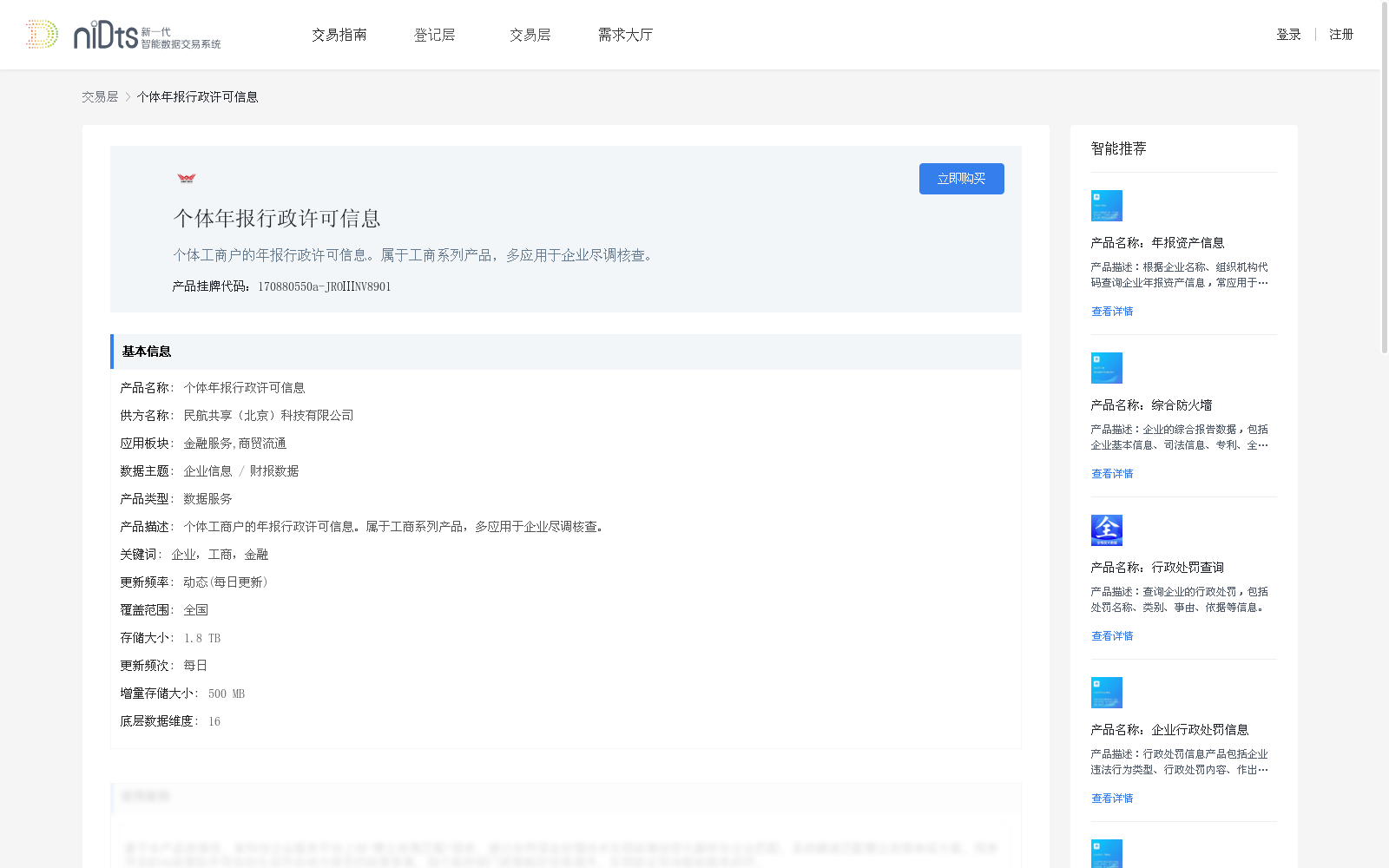Click the 基本信息 section header
Screen dimensions: 1389x868
click(566, 352)
